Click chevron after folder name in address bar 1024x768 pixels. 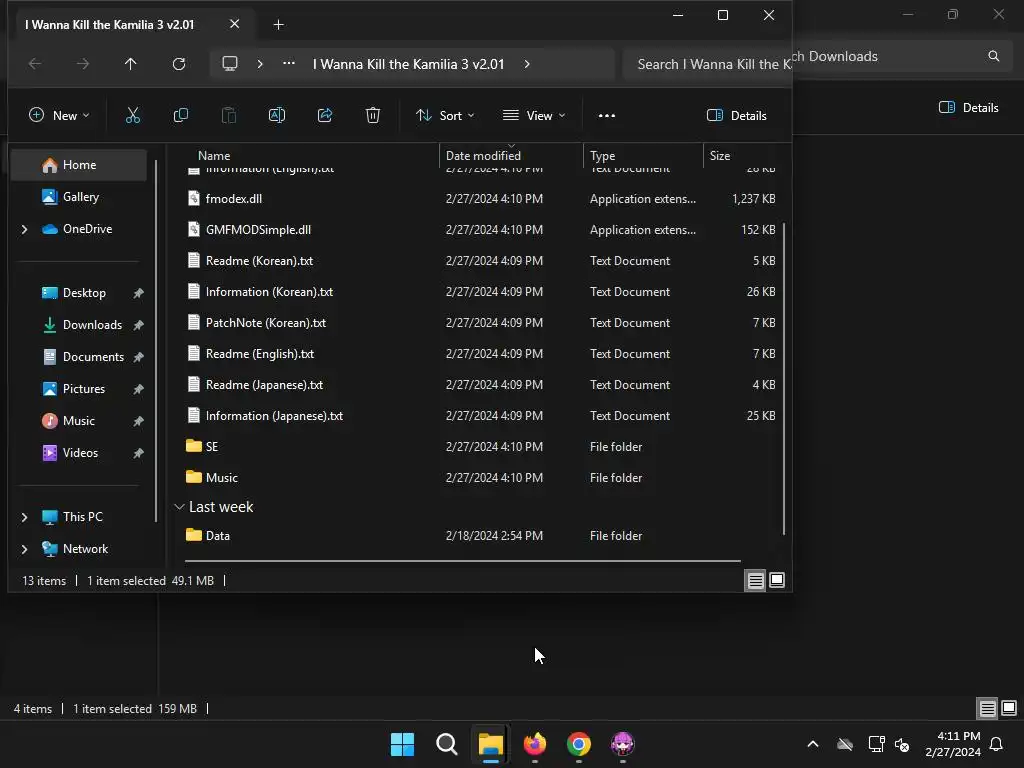tap(527, 64)
